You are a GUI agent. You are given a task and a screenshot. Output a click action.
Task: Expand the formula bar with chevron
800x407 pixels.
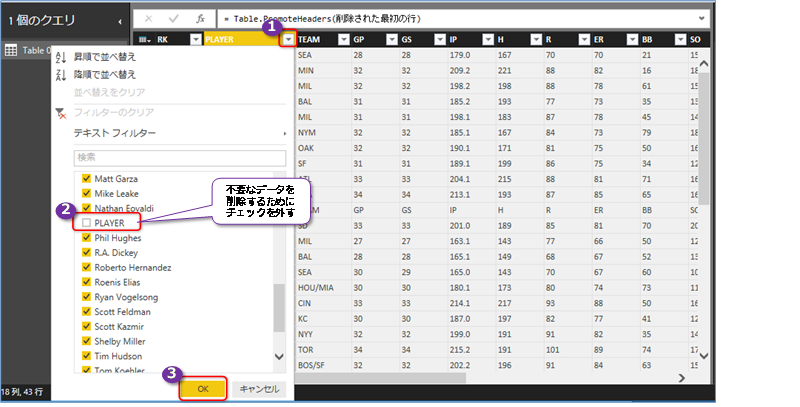(x=702, y=18)
